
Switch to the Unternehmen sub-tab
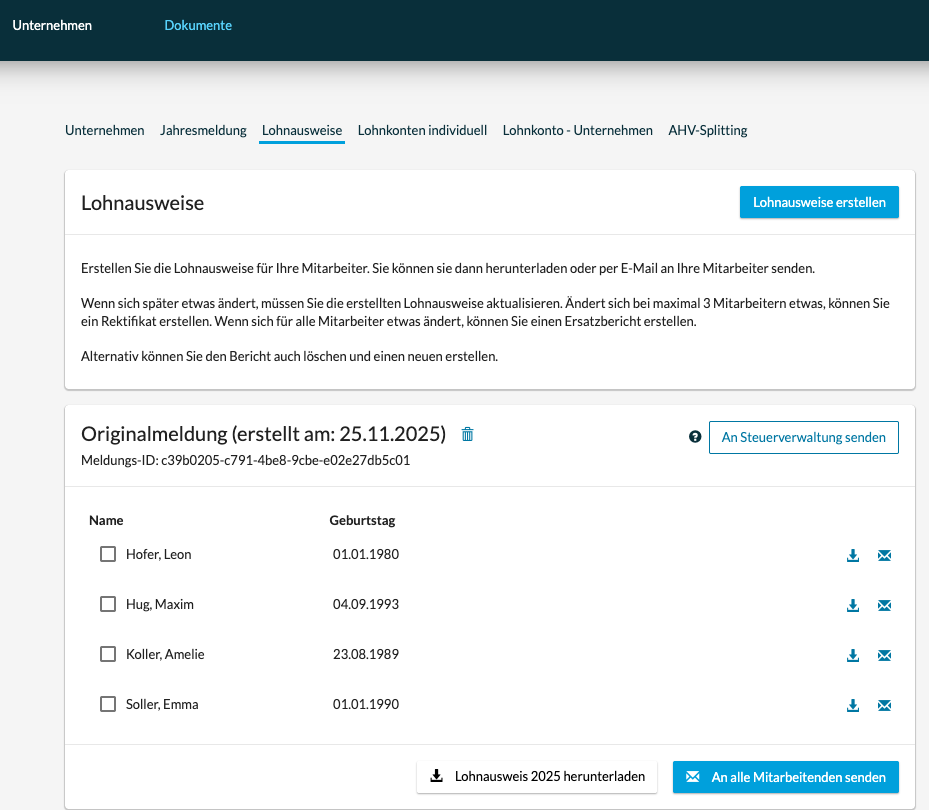[x=105, y=130]
